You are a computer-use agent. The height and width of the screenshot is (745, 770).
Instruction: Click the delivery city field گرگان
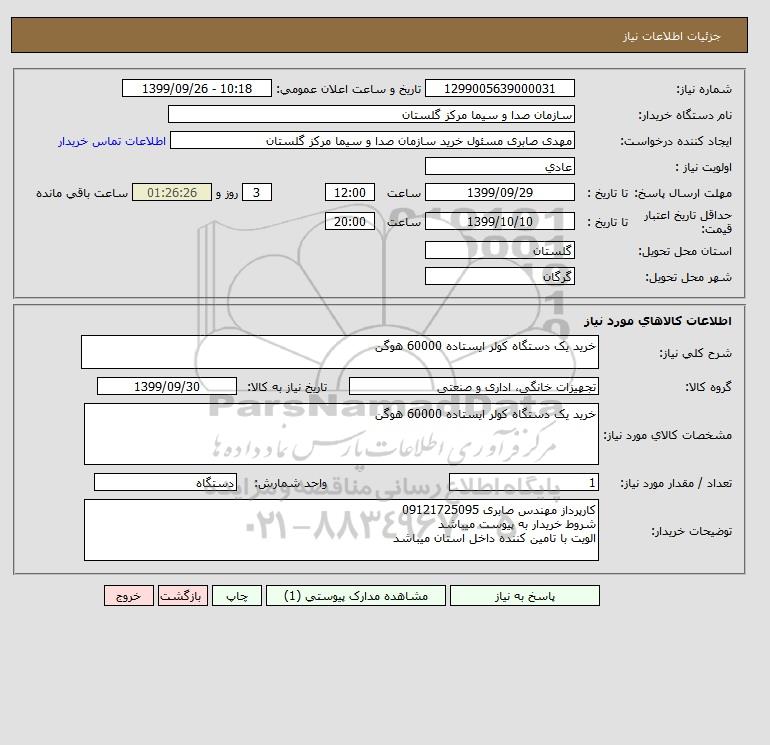tap(499, 276)
